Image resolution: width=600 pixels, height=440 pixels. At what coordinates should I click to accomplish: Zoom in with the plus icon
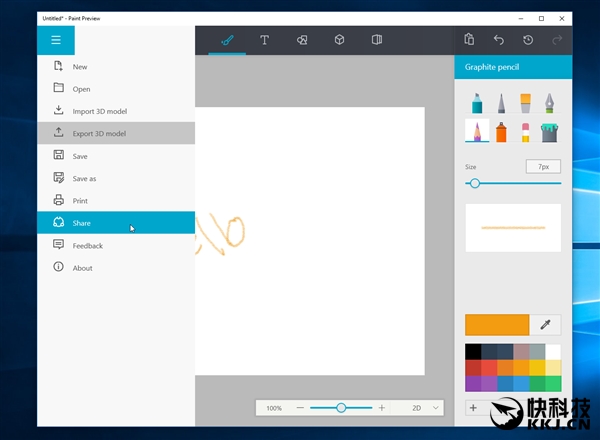pos(382,408)
